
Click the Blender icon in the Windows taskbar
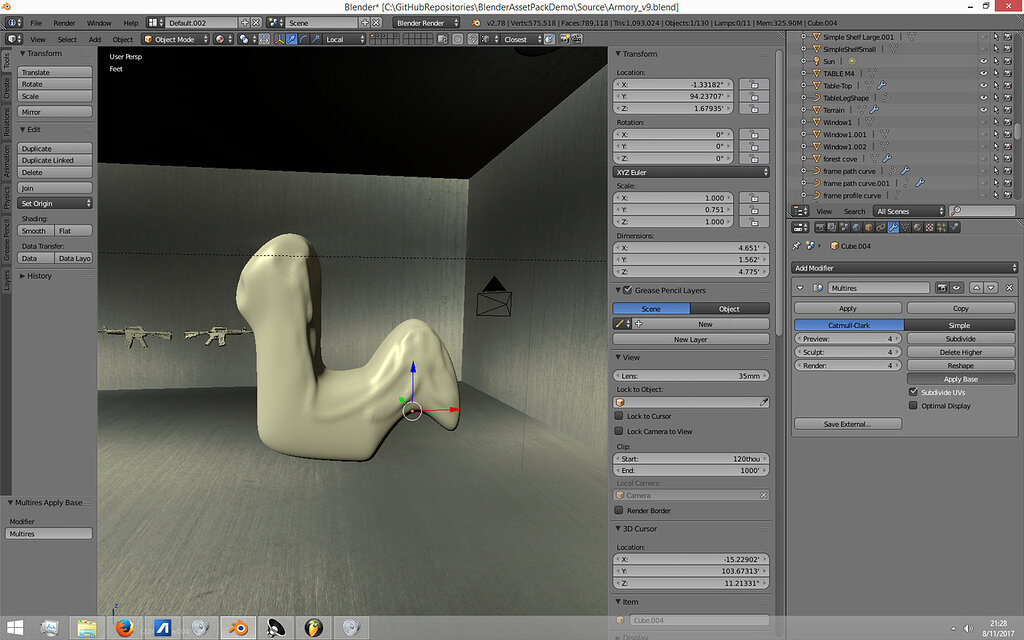coord(238,627)
